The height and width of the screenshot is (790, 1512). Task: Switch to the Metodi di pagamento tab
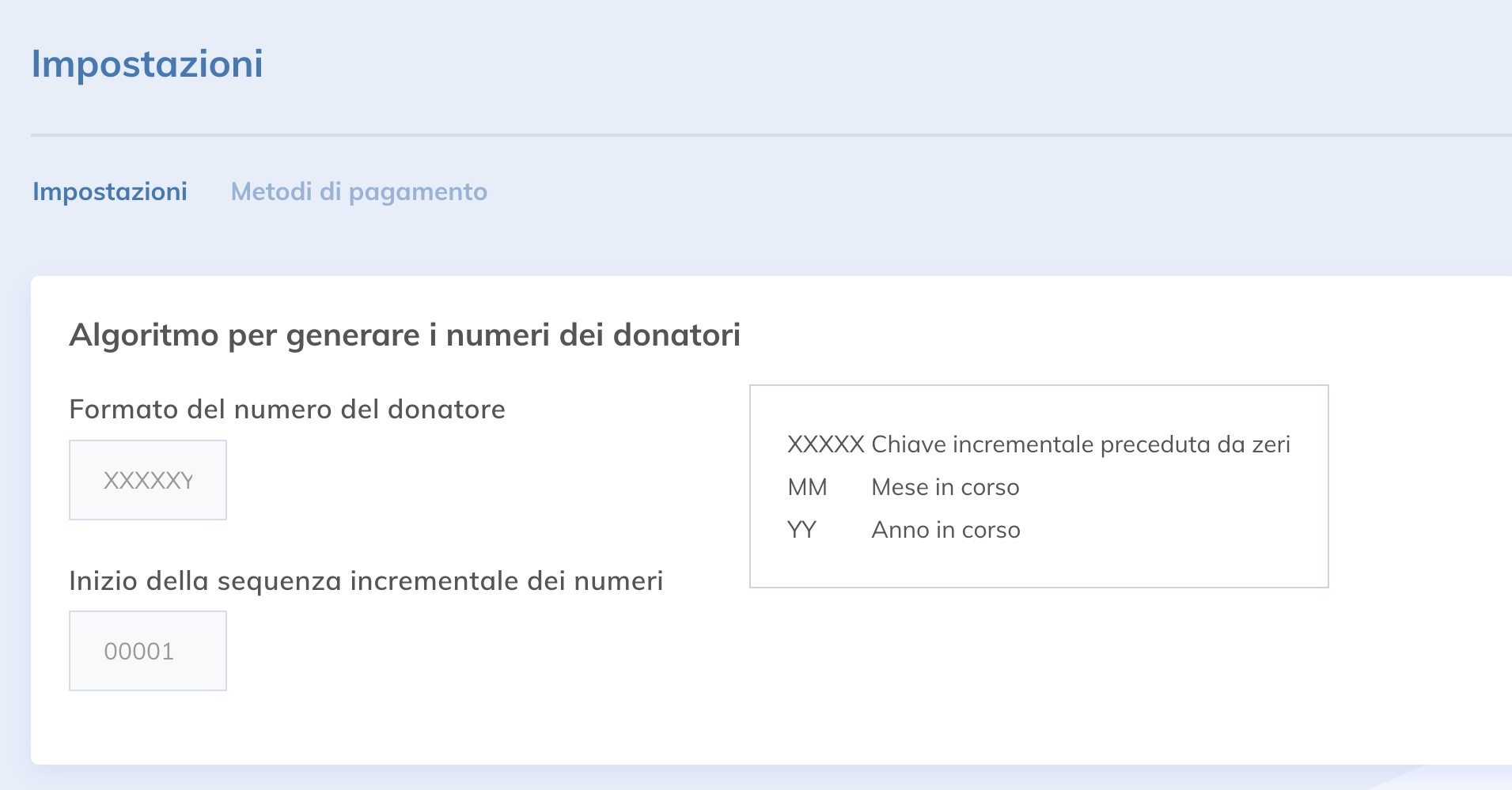click(x=358, y=191)
